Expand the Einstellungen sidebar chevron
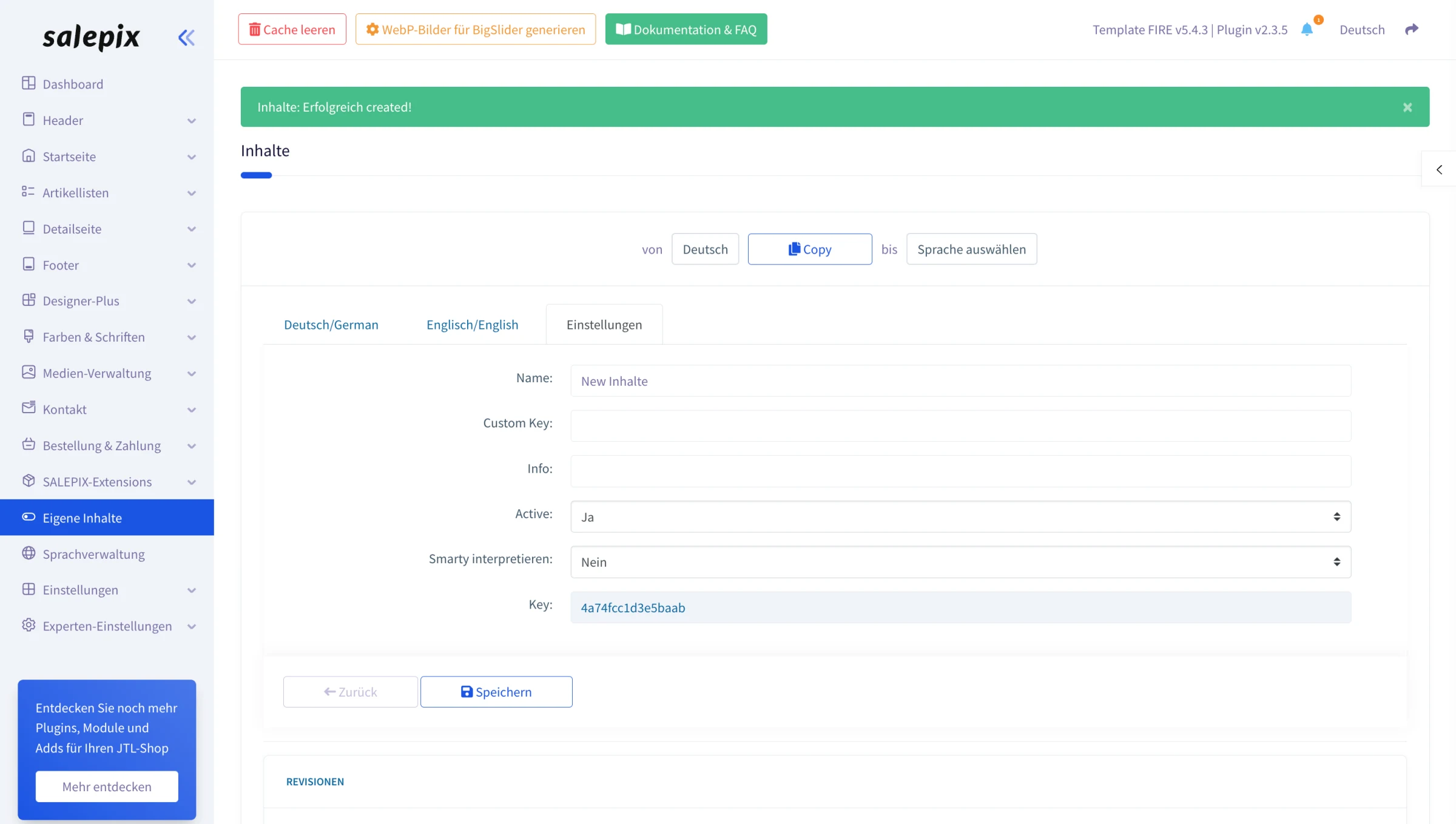This screenshot has height=824, width=1456. click(192, 590)
